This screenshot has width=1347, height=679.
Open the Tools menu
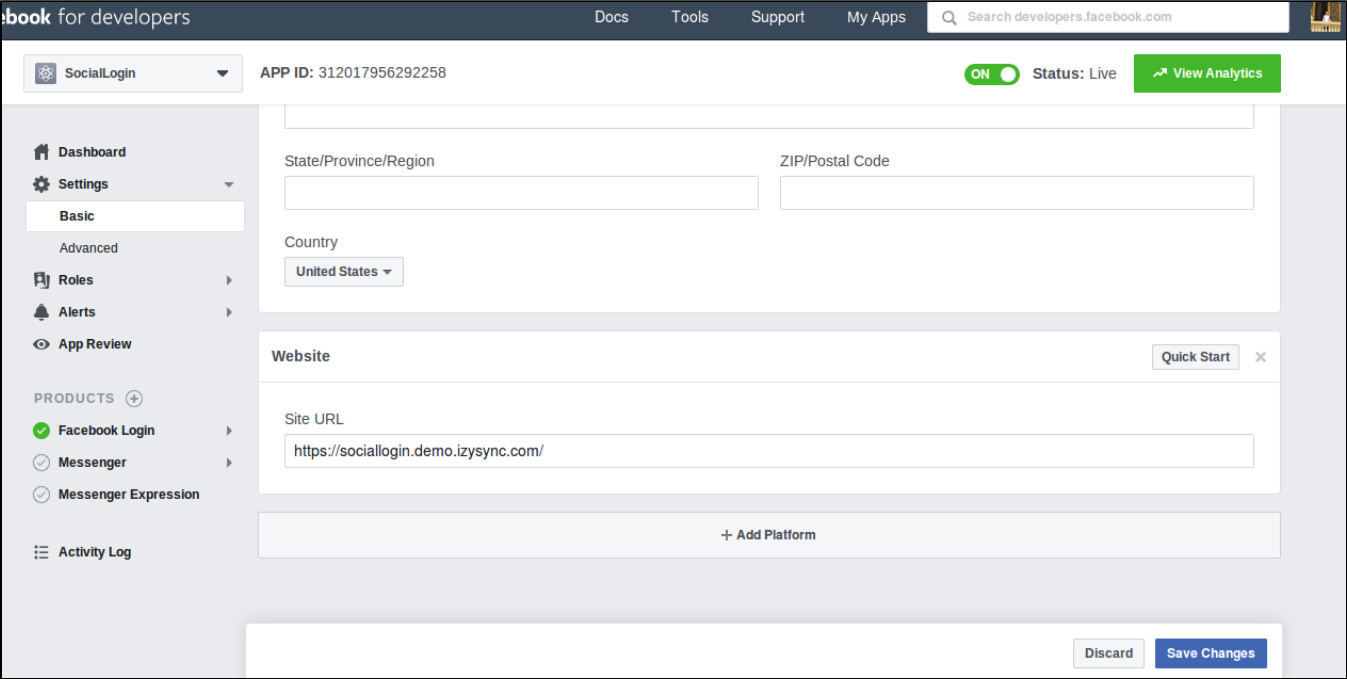coord(690,17)
